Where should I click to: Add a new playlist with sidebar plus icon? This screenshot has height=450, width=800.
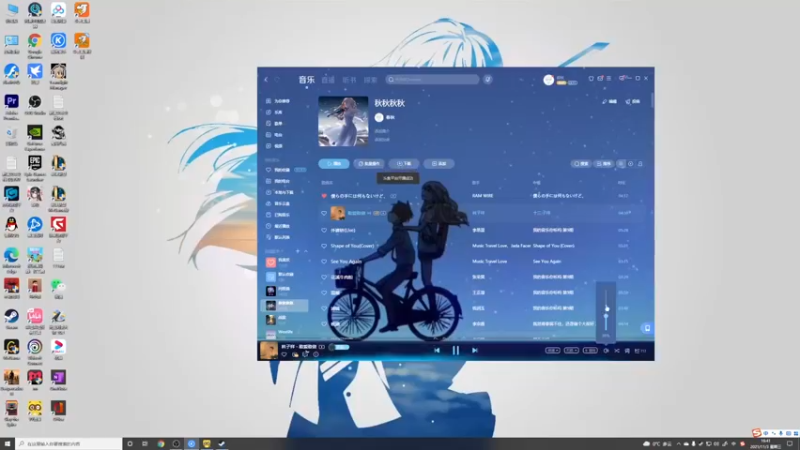(298, 251)
